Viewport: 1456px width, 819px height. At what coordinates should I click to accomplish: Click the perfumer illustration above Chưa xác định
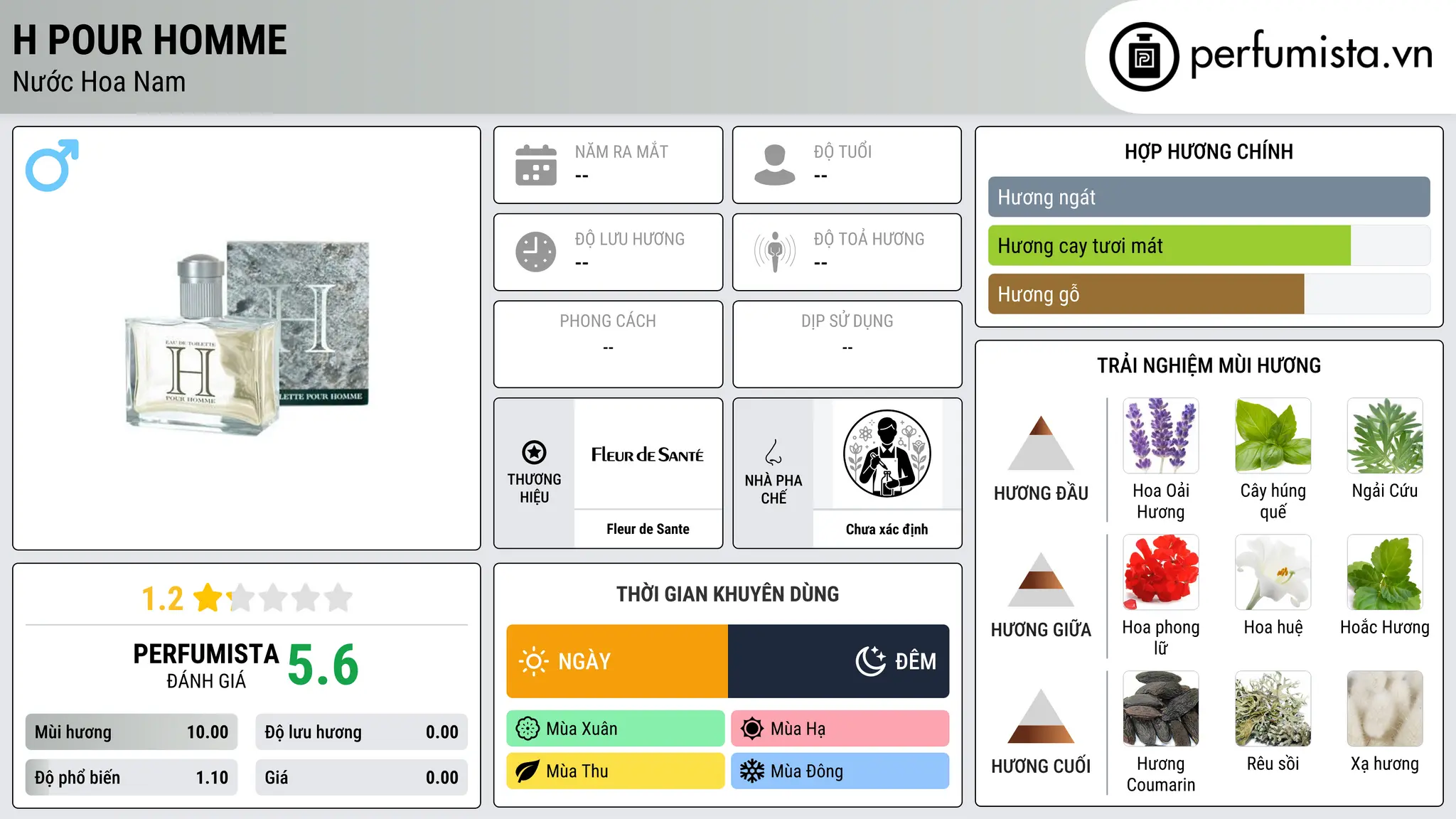click(887, 454)
